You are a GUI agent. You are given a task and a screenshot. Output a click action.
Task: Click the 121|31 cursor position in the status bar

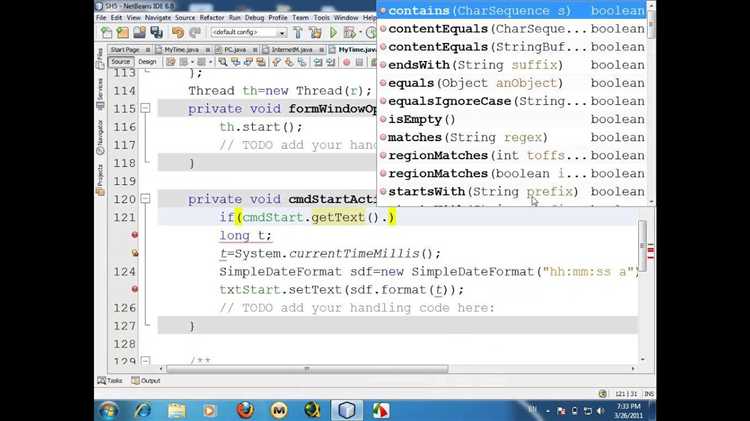(626, 394)
